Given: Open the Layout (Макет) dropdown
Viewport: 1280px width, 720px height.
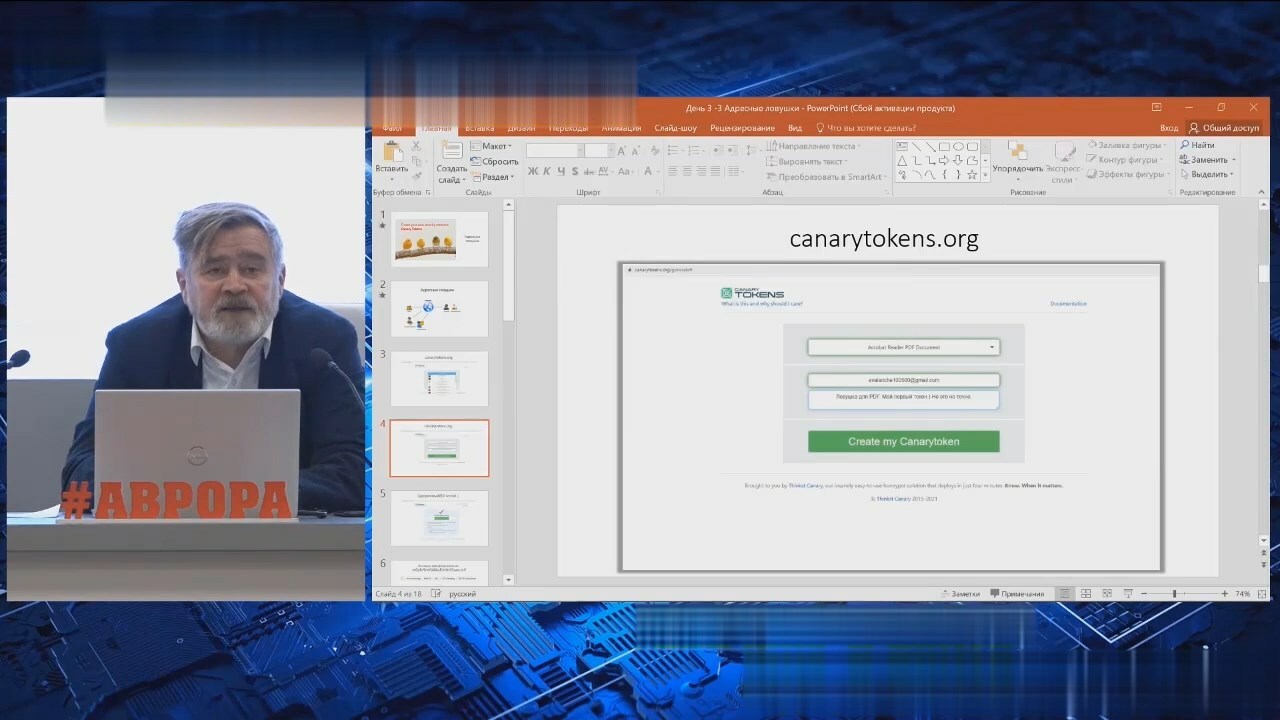Looking at the screenshot, I should point(491,146).
